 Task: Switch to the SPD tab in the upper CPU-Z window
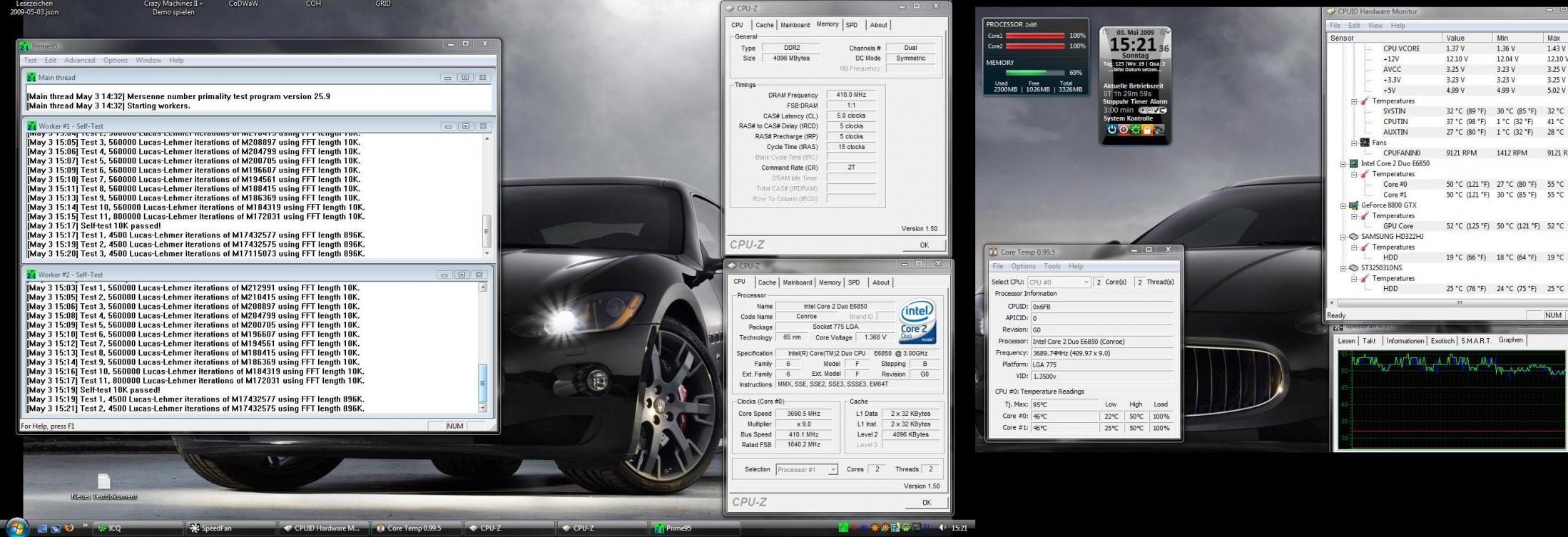tap(852, 25)
